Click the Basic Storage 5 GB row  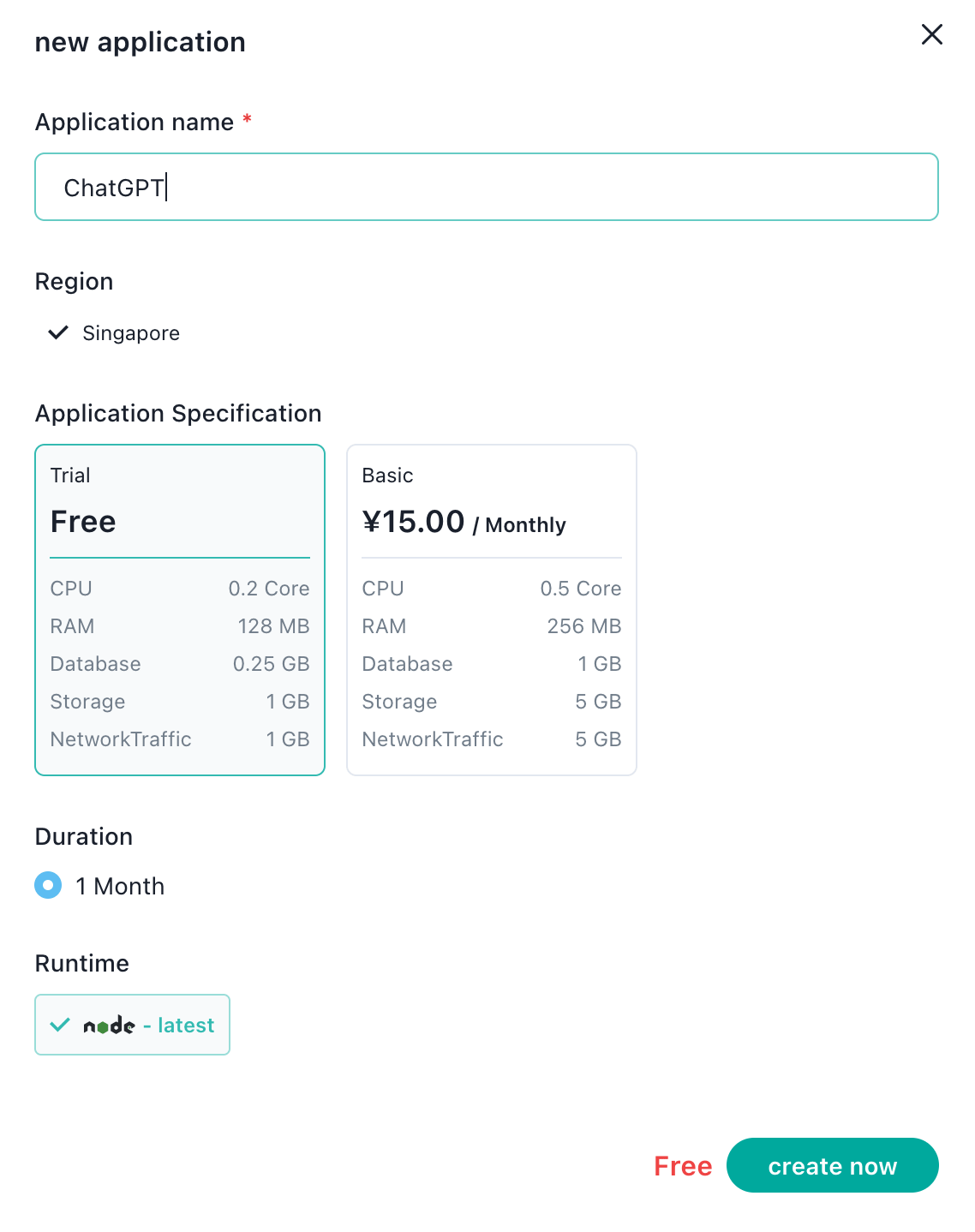[x=492, y=702]
